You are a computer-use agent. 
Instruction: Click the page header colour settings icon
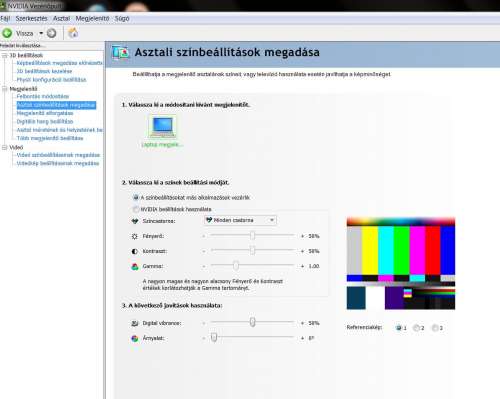click(x=120, y=52)
